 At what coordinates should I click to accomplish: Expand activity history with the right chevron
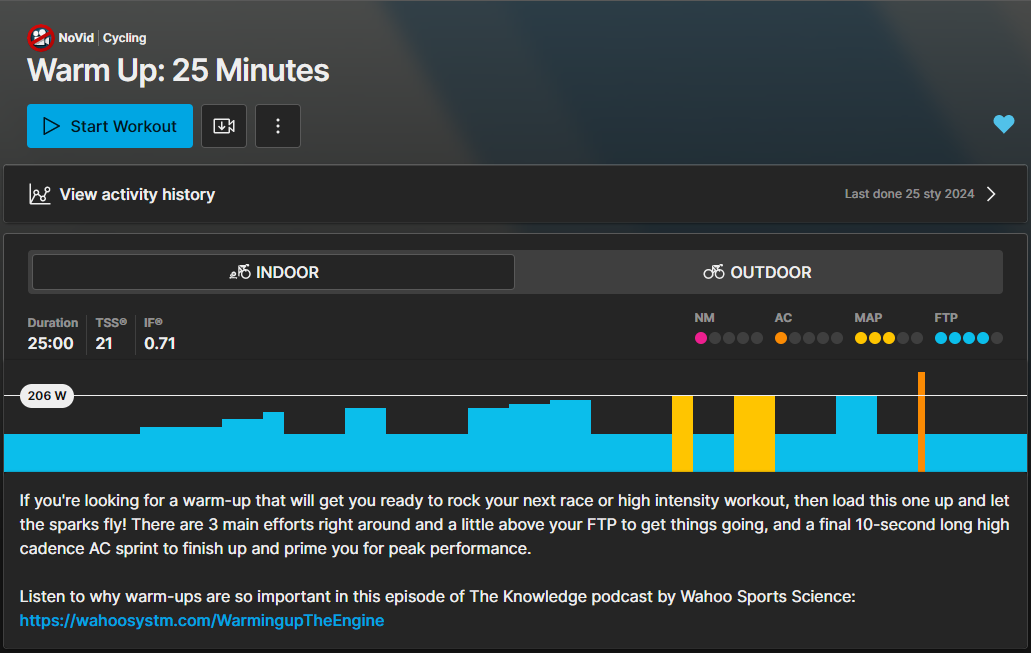pyautogui.click(x=991, y=194)
